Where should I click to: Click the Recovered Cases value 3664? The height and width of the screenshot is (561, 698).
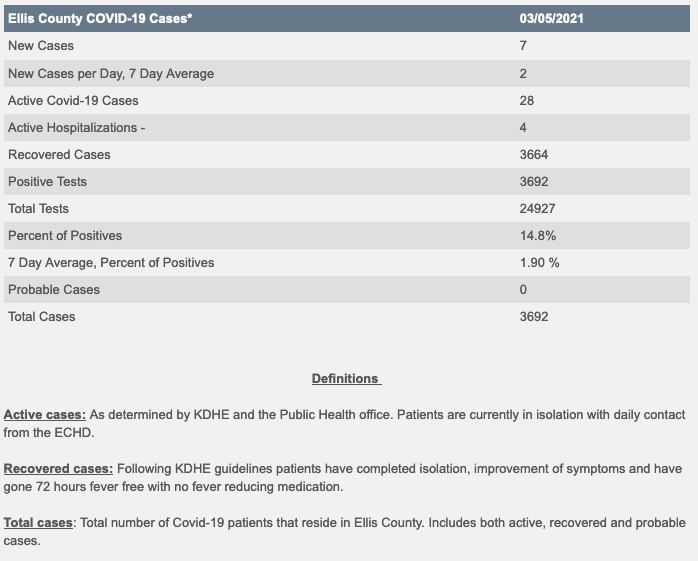pyautogui.click(x=534, y=154)
